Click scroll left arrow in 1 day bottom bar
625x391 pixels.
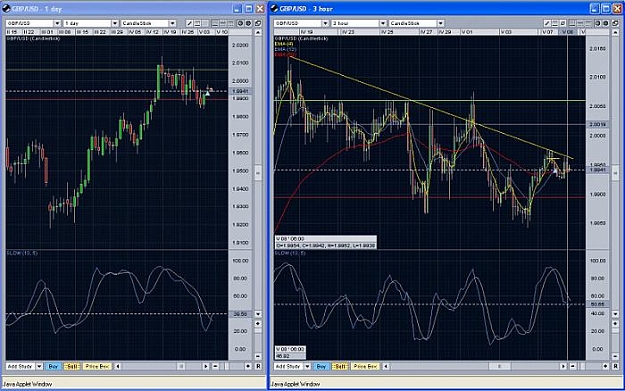point(118,366)
